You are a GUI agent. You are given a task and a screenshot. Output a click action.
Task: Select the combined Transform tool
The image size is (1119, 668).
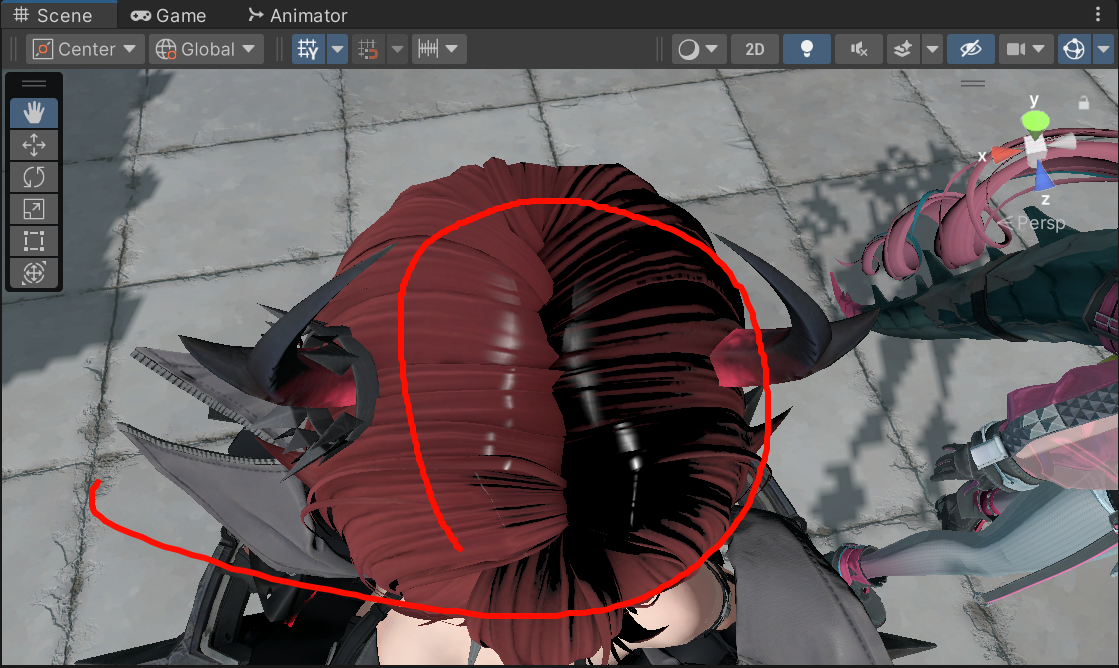[34, 273]
